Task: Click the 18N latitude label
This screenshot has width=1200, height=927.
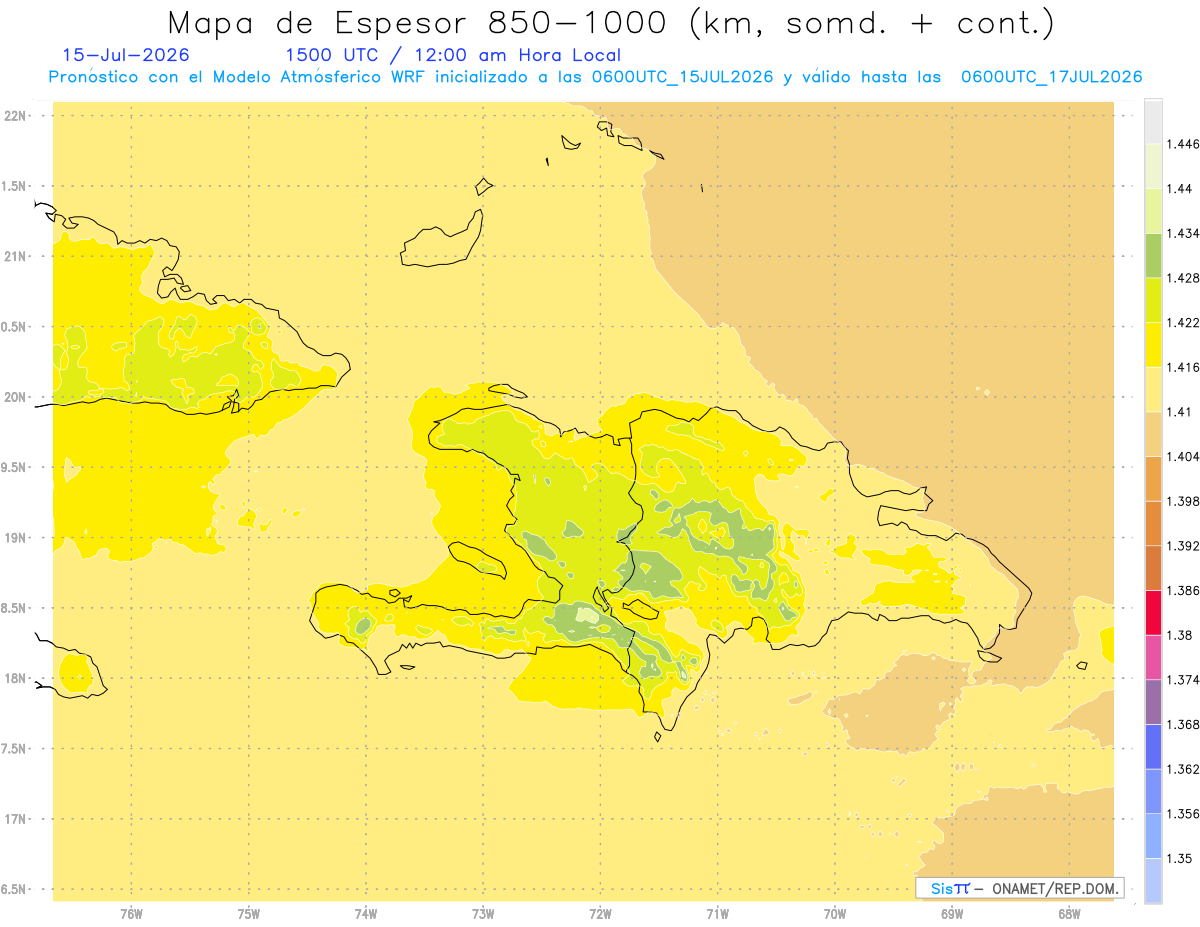Action: [14, 678]
